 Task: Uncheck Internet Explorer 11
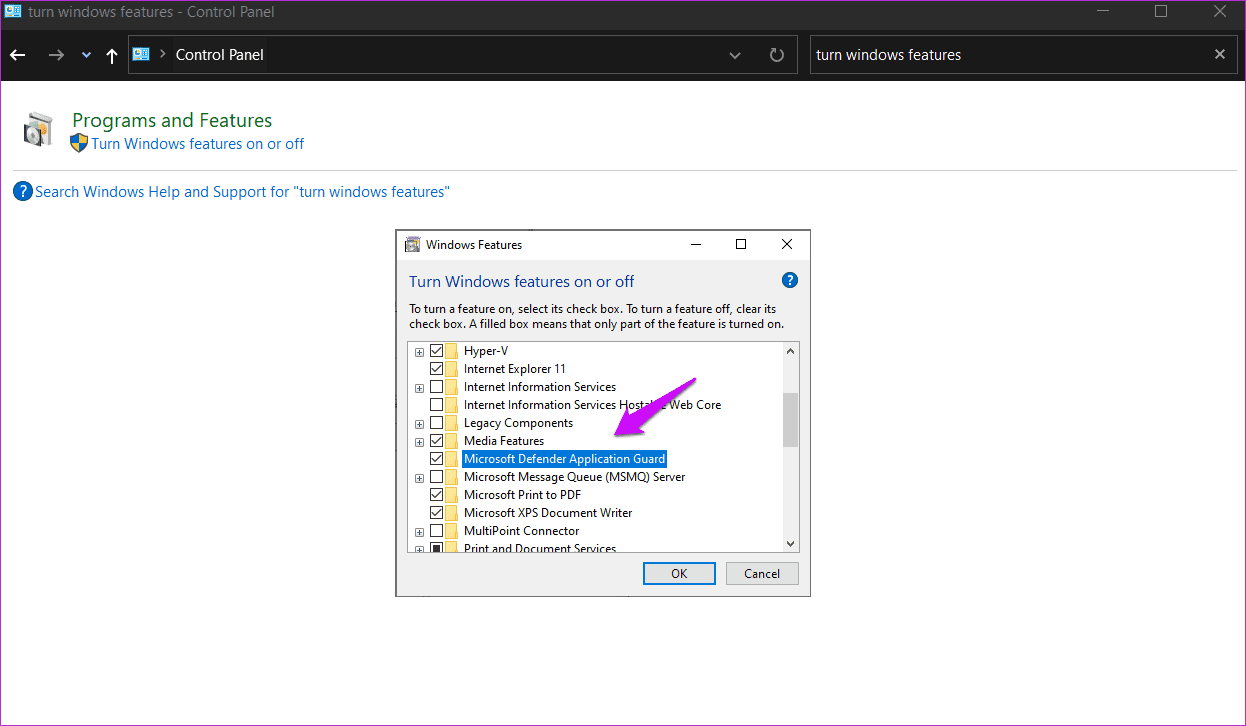tap(436, 369)
